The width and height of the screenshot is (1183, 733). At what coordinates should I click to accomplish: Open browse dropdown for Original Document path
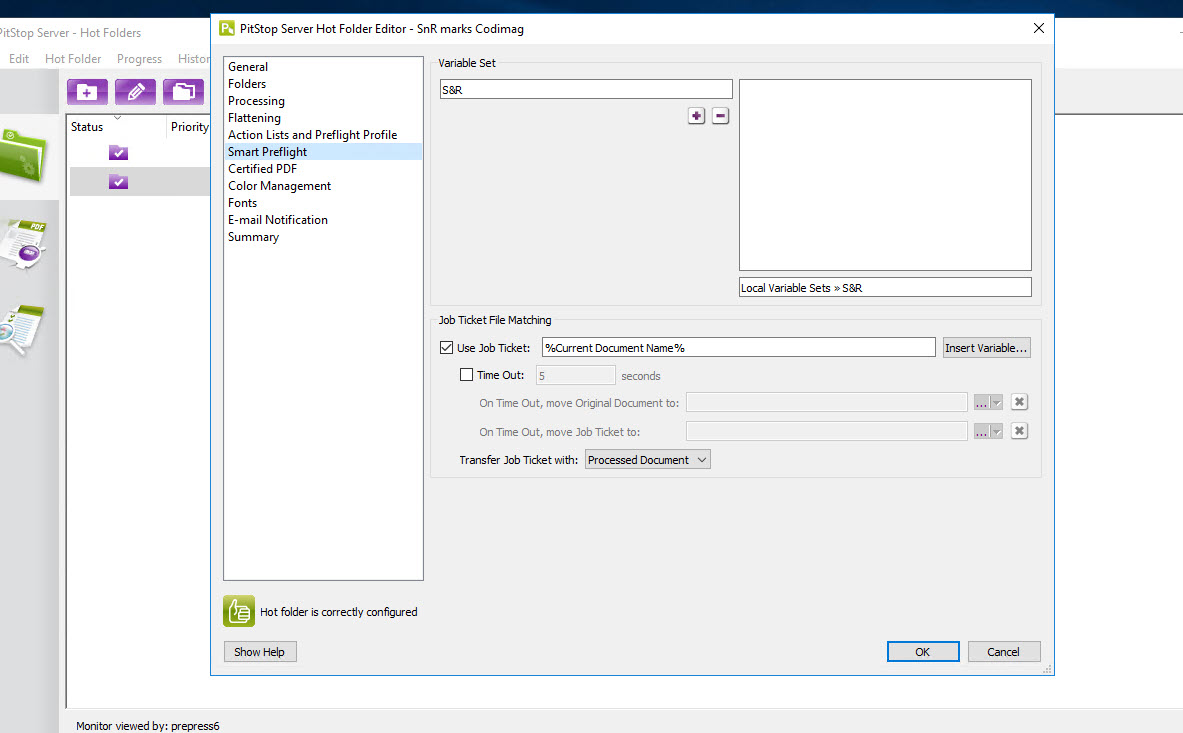point(988,403)
